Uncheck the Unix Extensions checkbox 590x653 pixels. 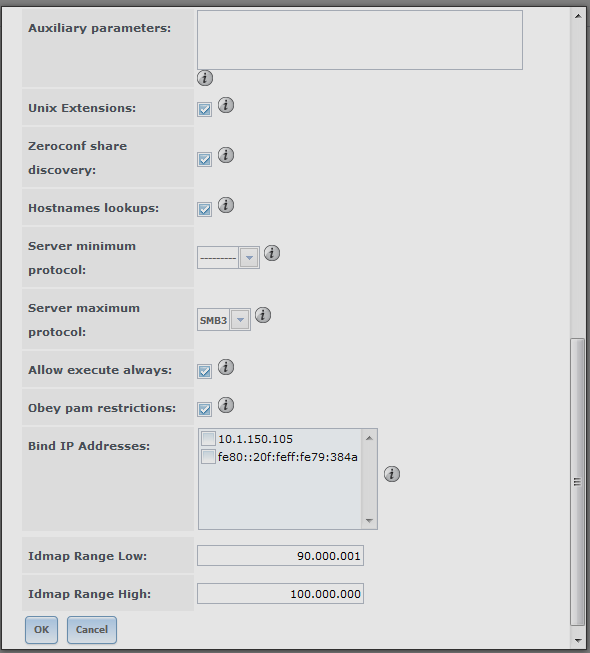click(204, 110)
